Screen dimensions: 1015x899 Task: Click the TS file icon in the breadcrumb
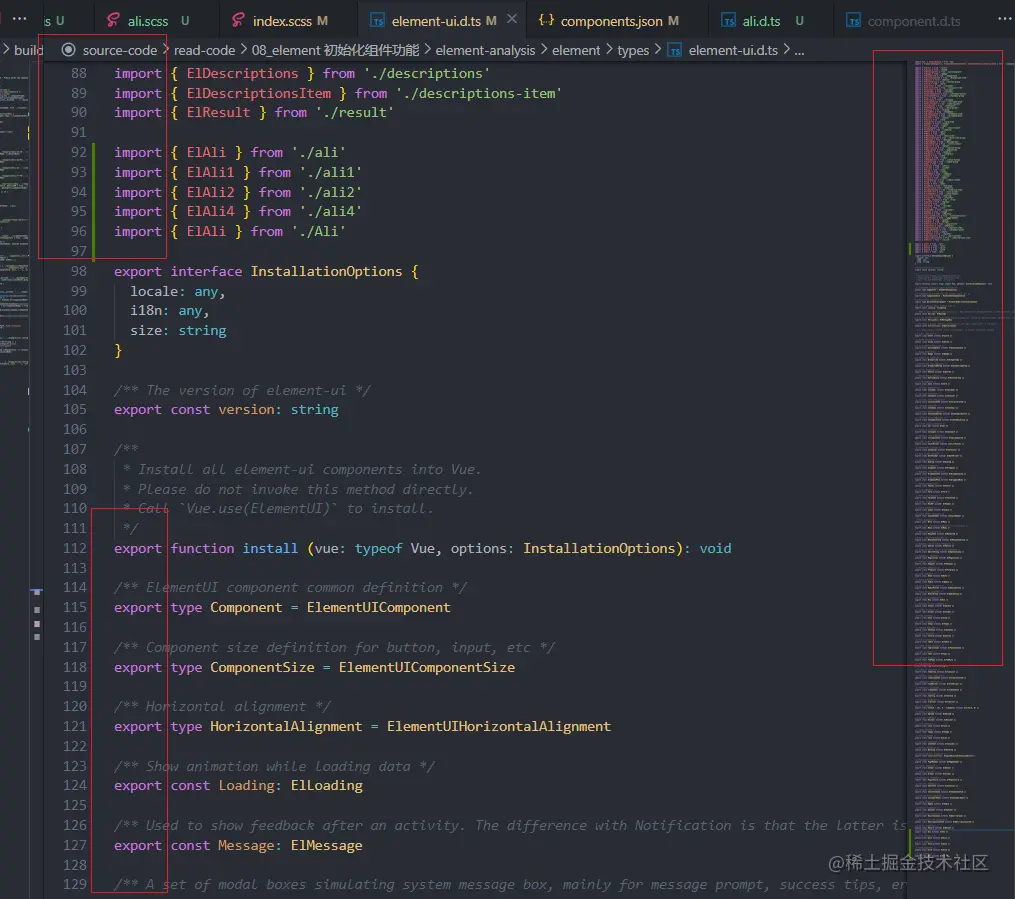point(675,50)
